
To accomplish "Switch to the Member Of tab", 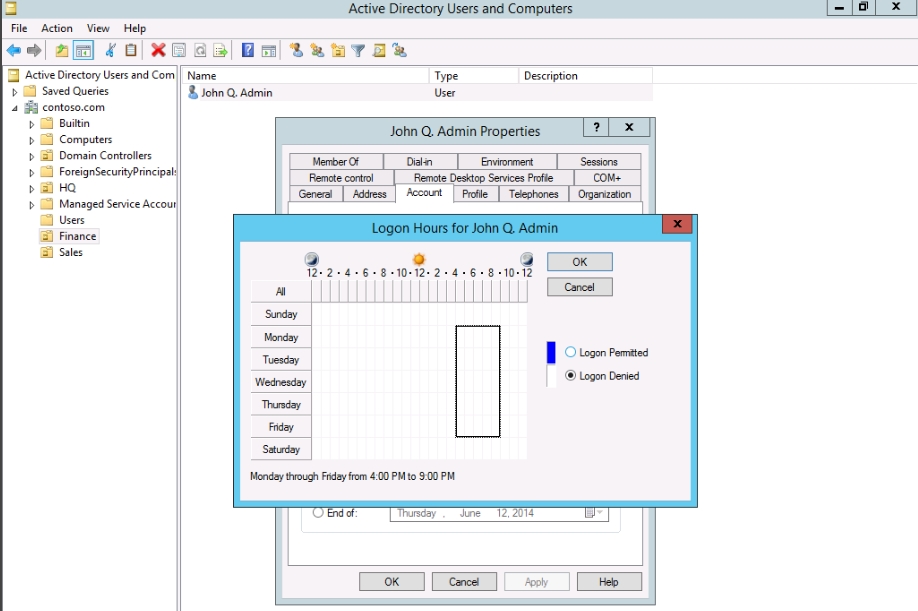I will [x=335, y=161].
